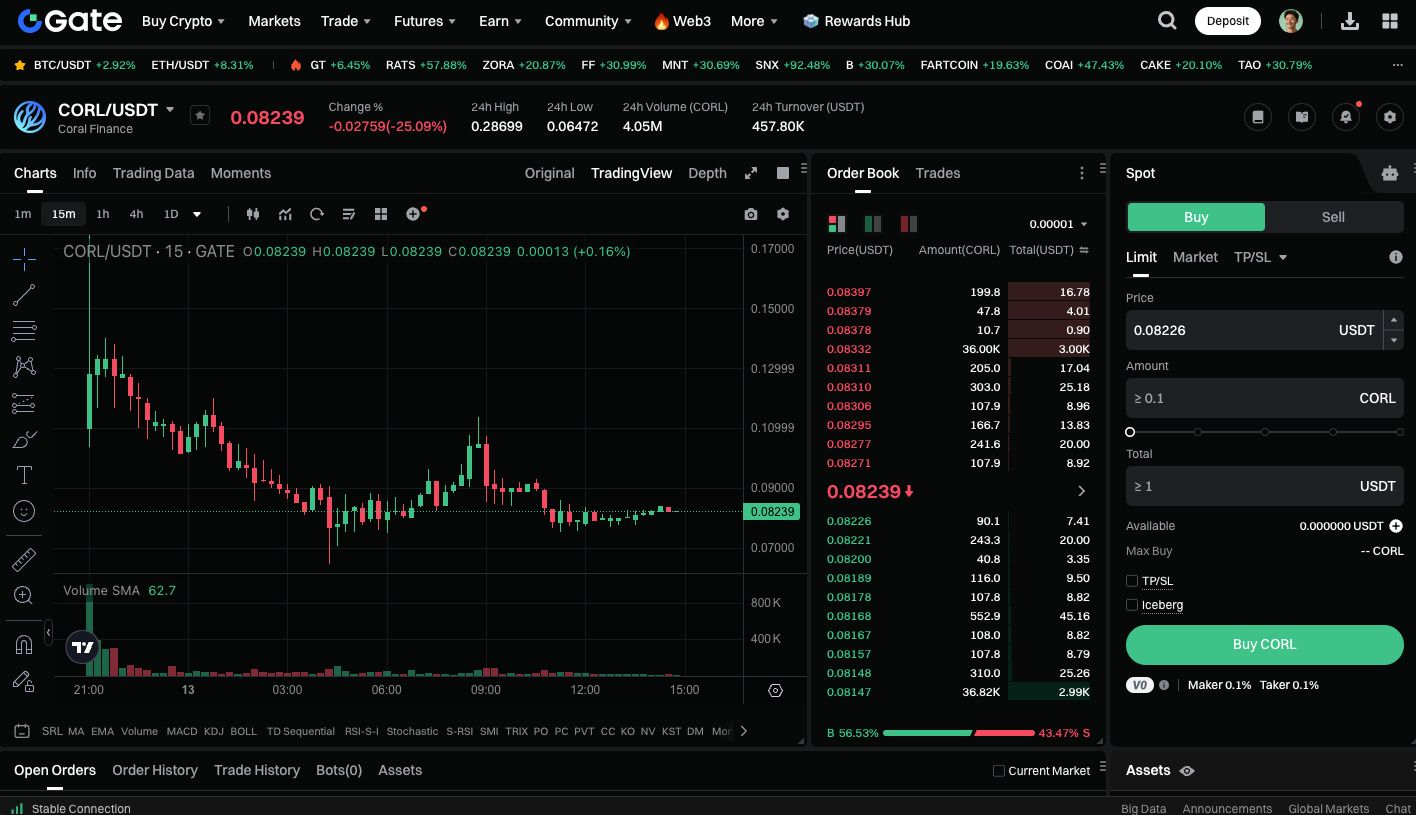This screenshot has width=1416, height=815.
Task: Take a chart snapshot with camera icon
Action: tap(751, 214)
